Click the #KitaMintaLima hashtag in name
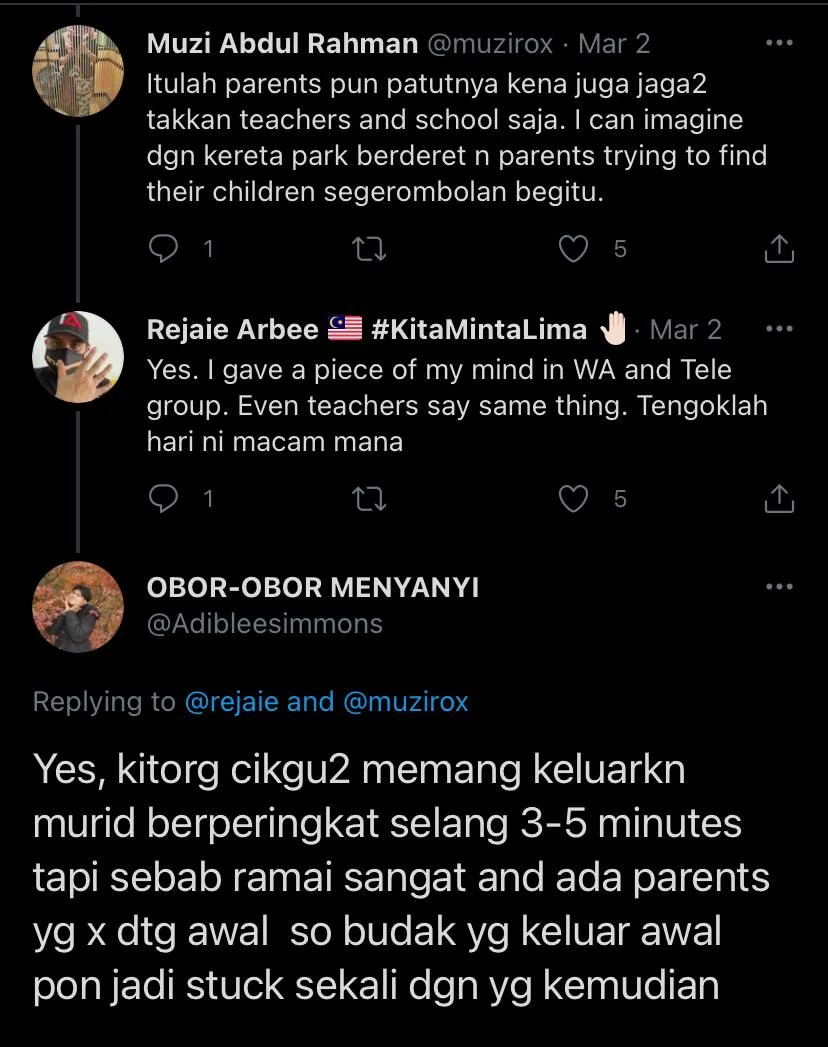Screen dimensions: 828x1047 [479, 329]
